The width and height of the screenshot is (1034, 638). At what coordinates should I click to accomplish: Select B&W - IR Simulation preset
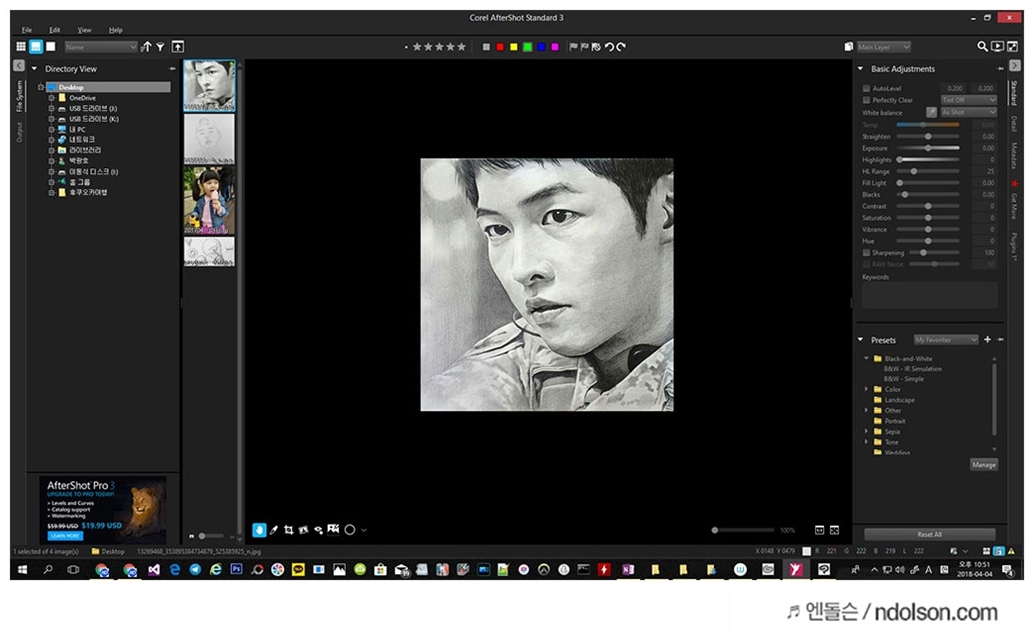point(913,369)
